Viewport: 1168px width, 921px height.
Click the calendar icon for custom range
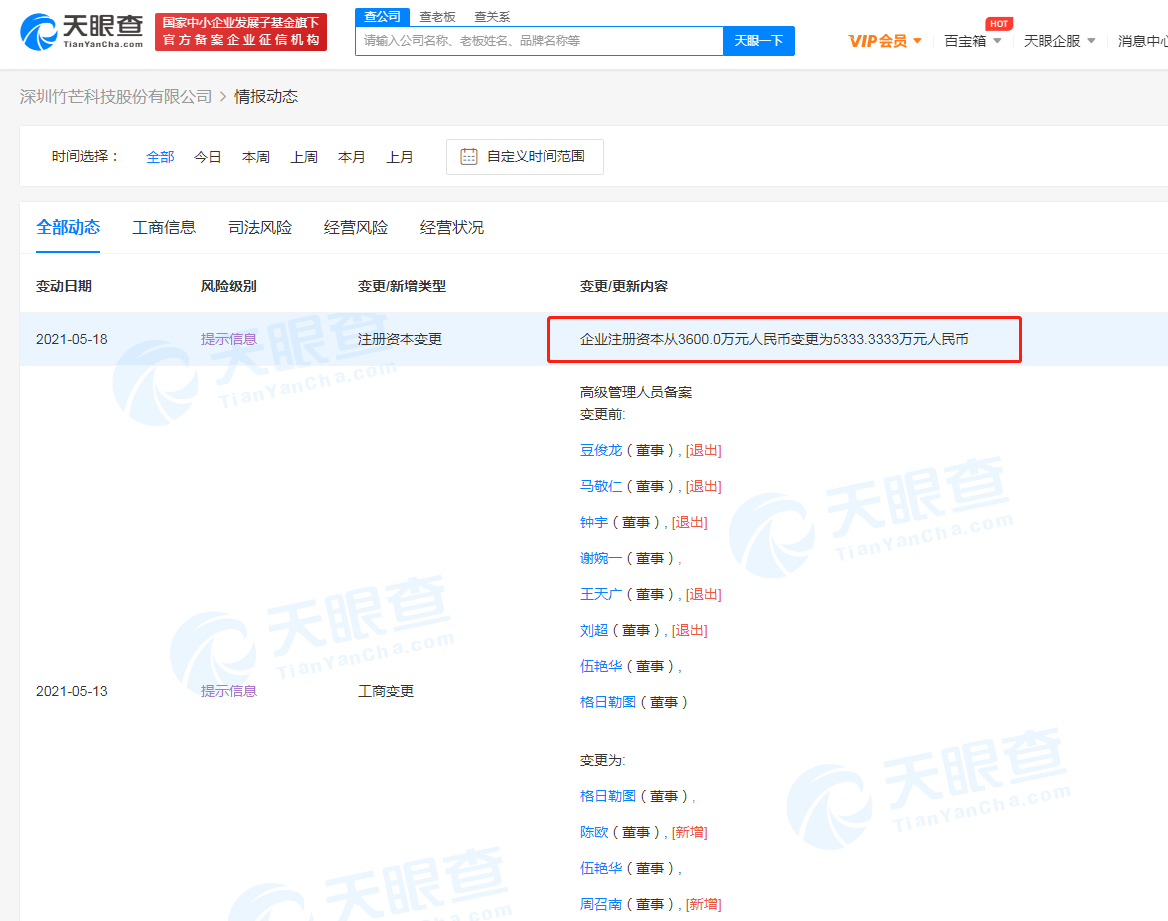click(468, 156)
